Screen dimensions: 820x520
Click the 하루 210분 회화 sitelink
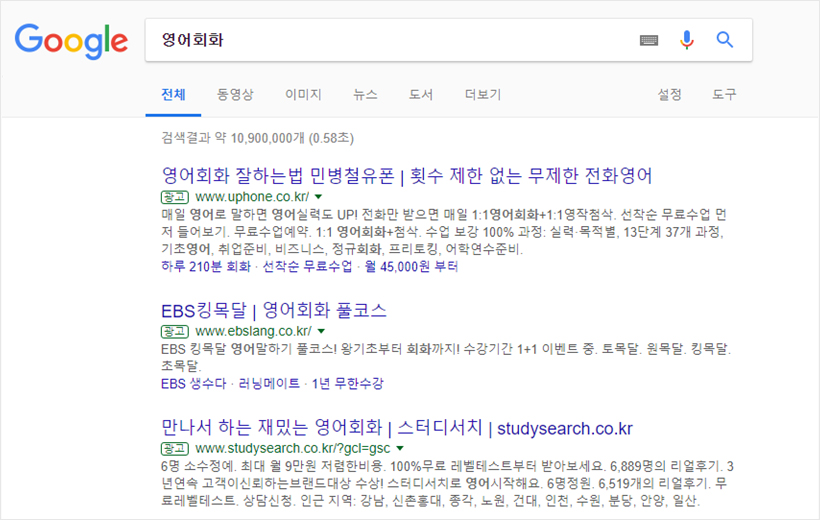[x=206, y=267]
